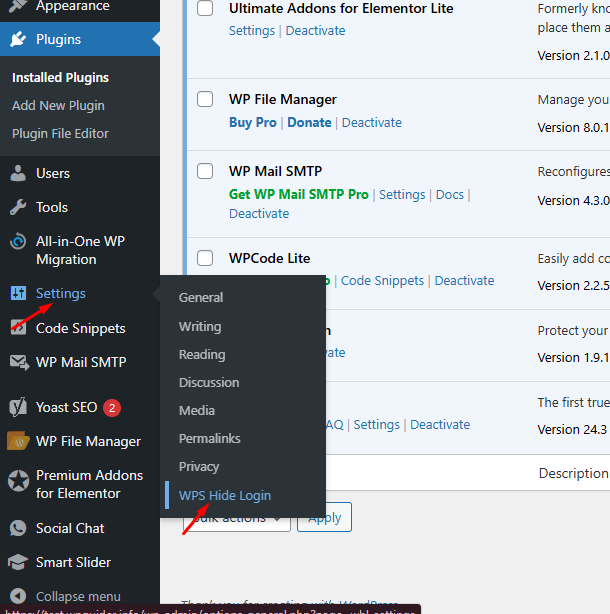Click the All-in-One WP Migration icon

pyautogui.click(x=18, y=241)
